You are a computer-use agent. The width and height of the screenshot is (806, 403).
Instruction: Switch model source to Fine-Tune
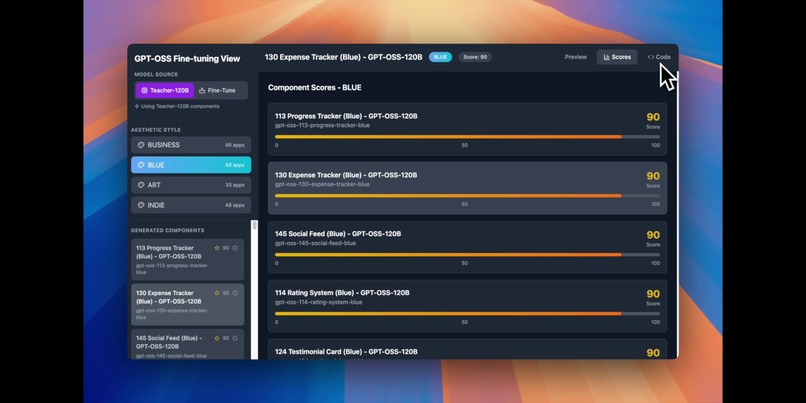pos(217,90)
